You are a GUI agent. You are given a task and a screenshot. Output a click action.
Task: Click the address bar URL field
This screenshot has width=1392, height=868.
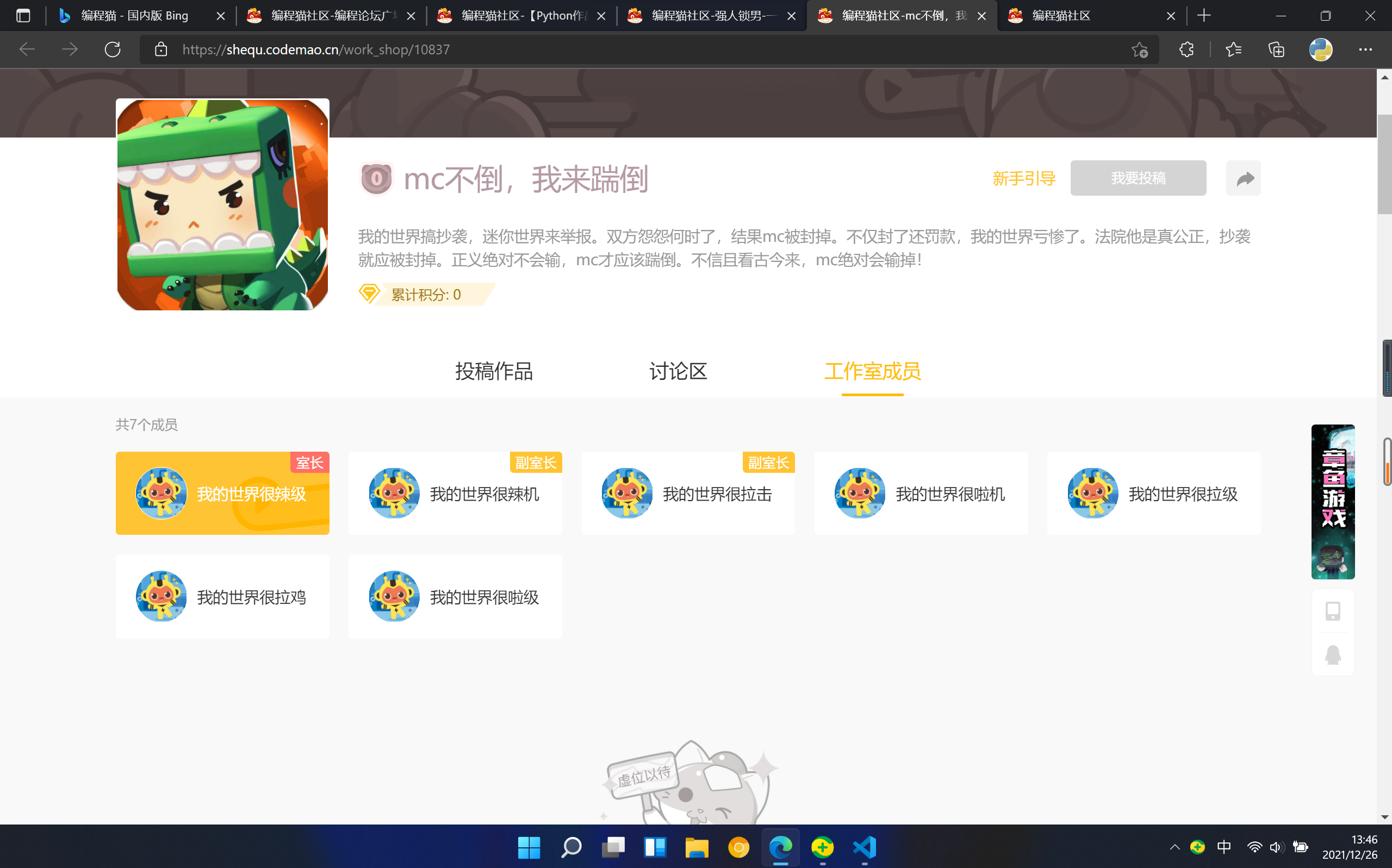pyautogui.click(x=649, y=49)
